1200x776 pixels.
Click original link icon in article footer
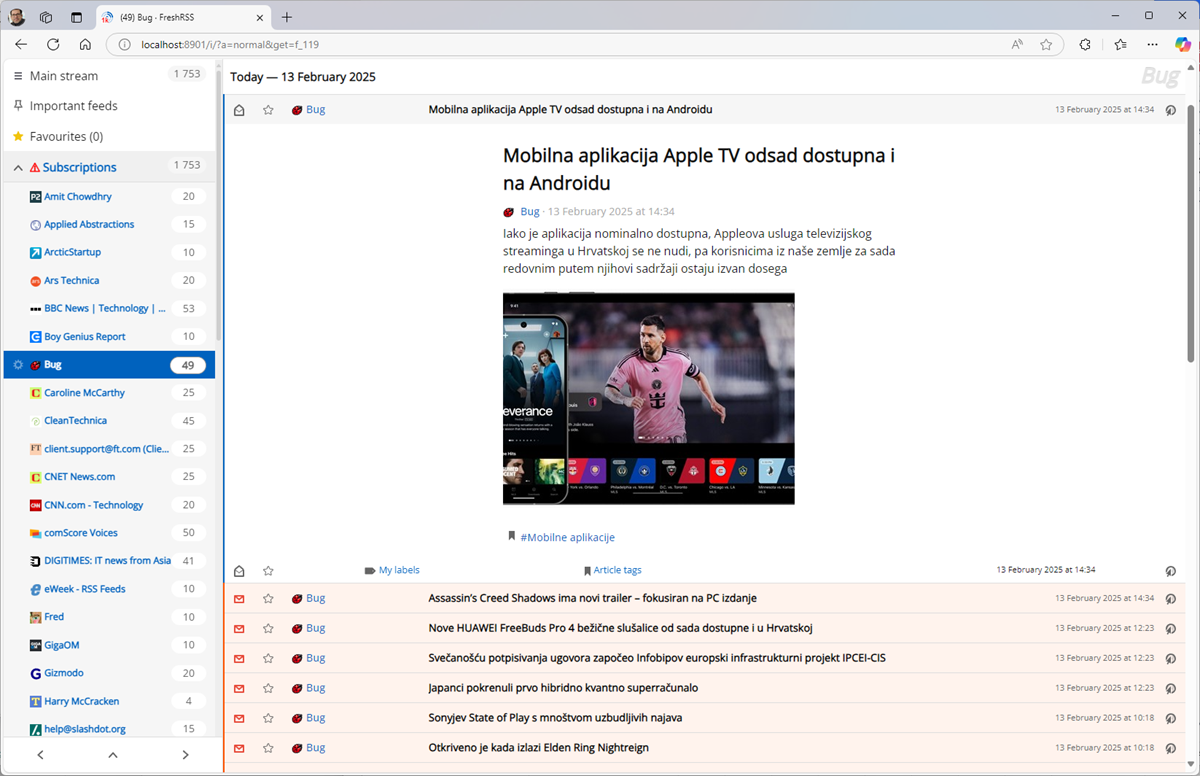point(1170,571)
